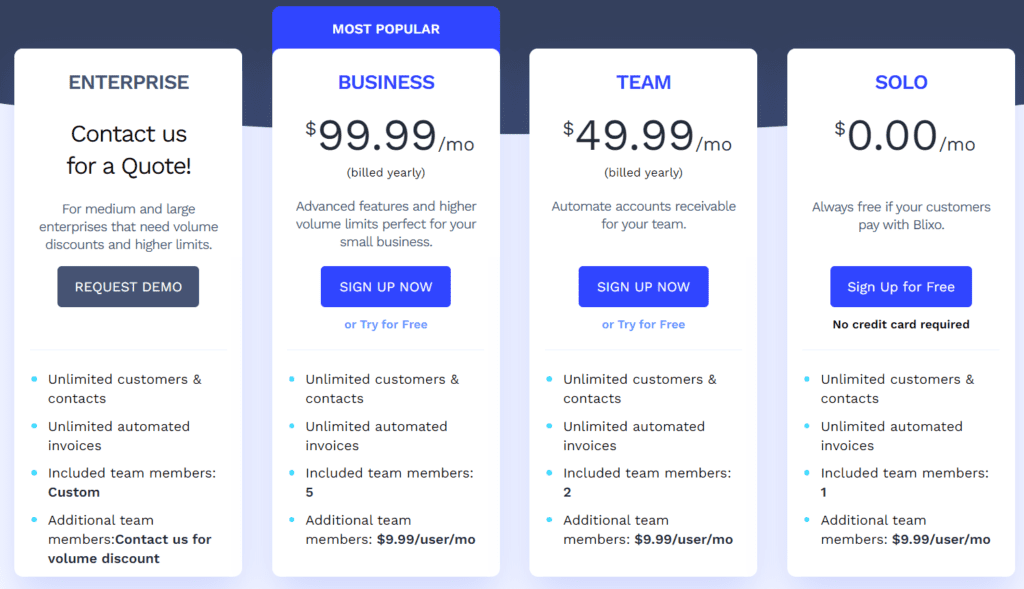Click Contact us for a Quote text

tap(128, 150)
